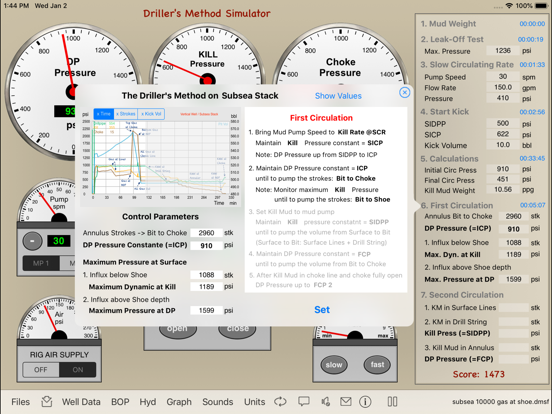Select step 7. Second Circulation heading

tap(462, 295)
